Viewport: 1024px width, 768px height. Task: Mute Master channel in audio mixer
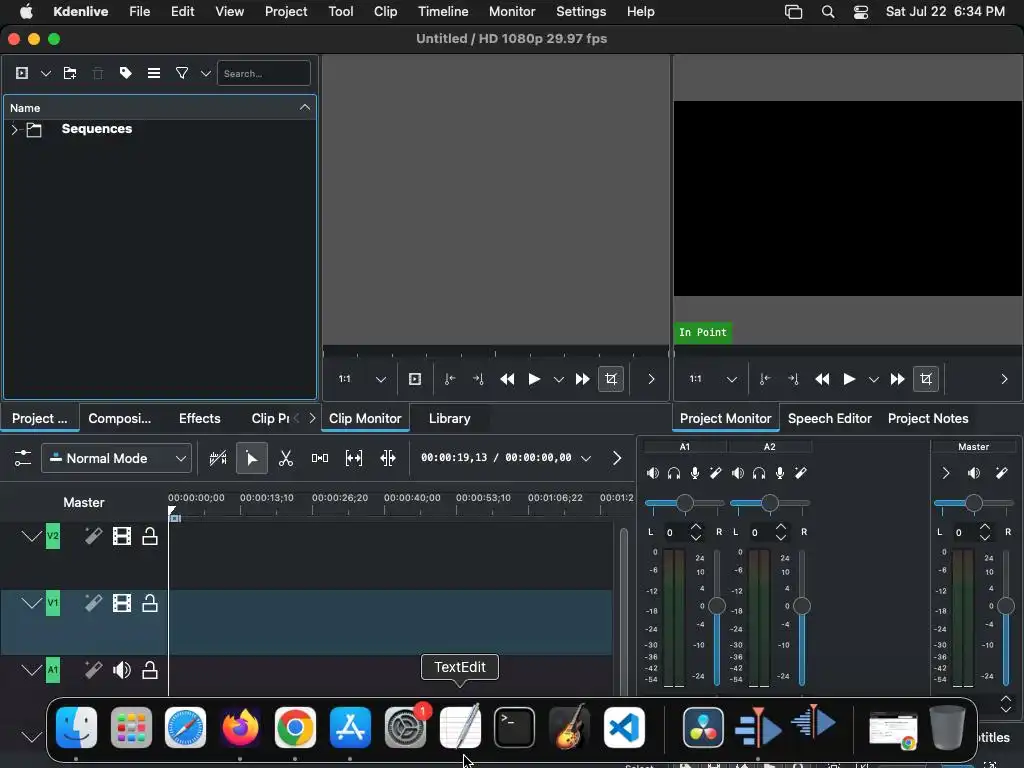[974, 473]
